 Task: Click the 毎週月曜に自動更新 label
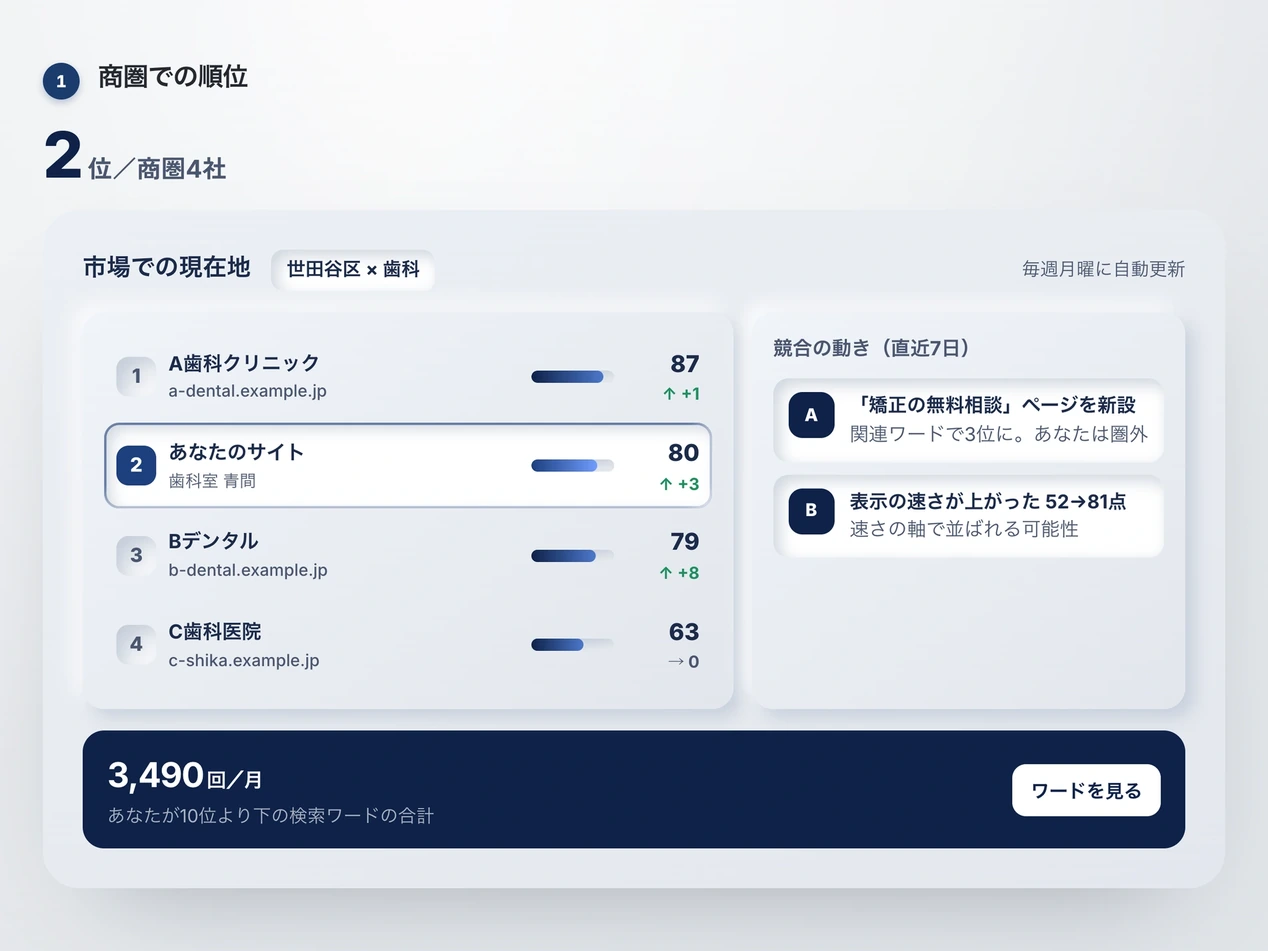pos(1104,269)
